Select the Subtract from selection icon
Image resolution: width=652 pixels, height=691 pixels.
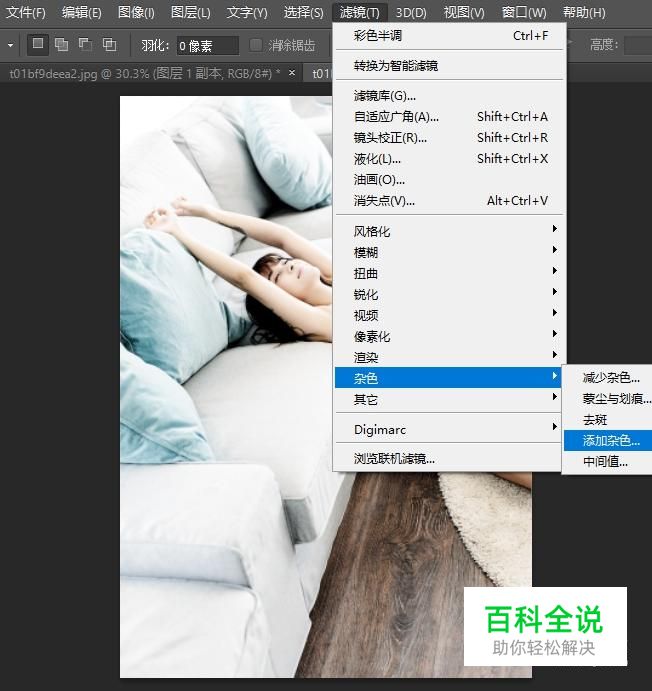point(85,45)
